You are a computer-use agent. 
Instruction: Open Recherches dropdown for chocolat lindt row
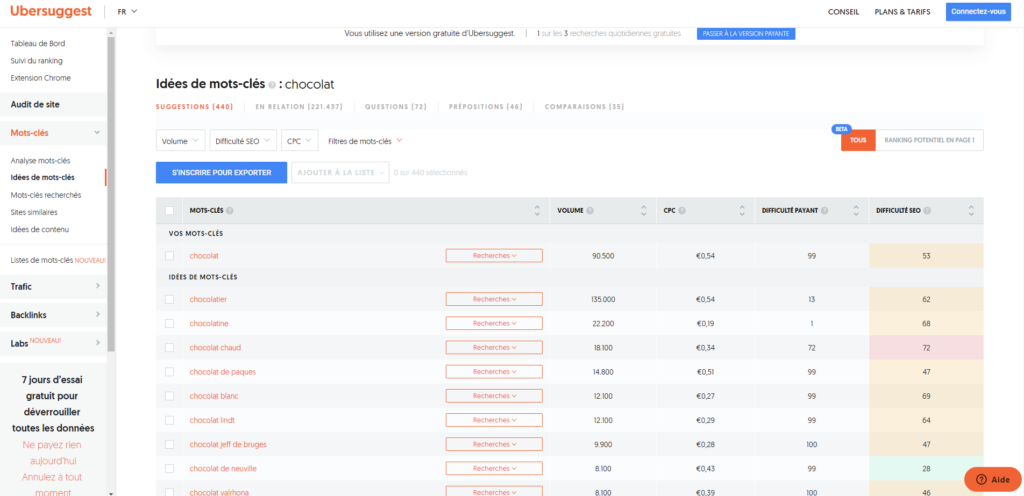coord(494,420)
